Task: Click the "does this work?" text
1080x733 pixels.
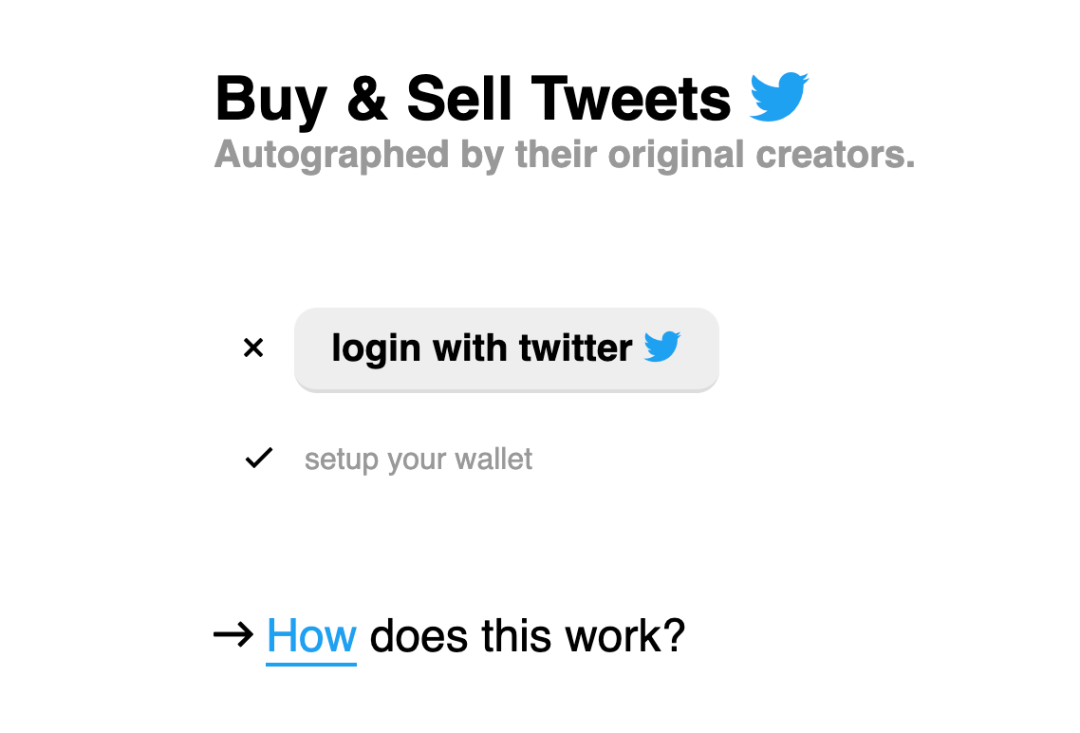Action: pyautogui.click(x=527, y=636)
